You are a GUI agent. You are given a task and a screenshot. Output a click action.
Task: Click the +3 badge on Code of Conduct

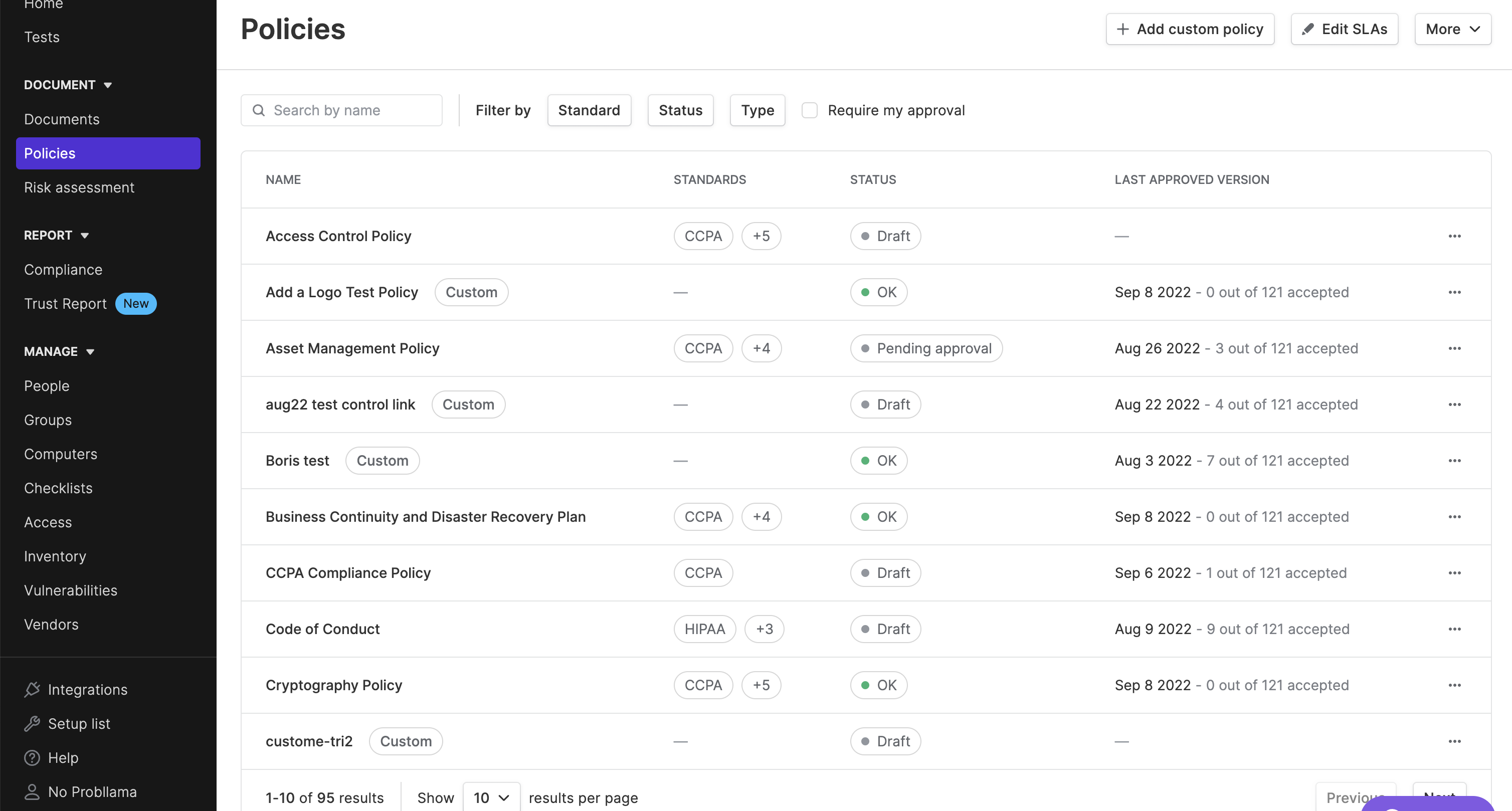(x=764, y=629)
